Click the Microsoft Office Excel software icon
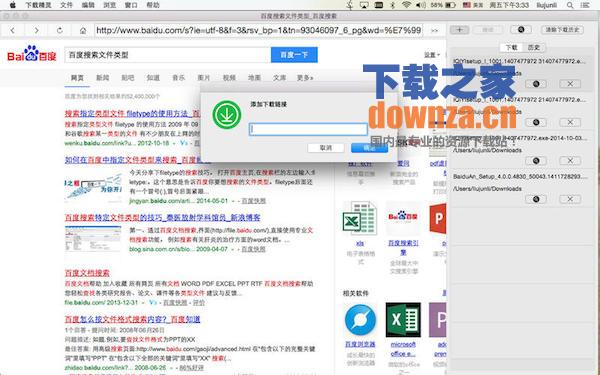This screenshot has height=375, width=600. click(x=403, y=320)
